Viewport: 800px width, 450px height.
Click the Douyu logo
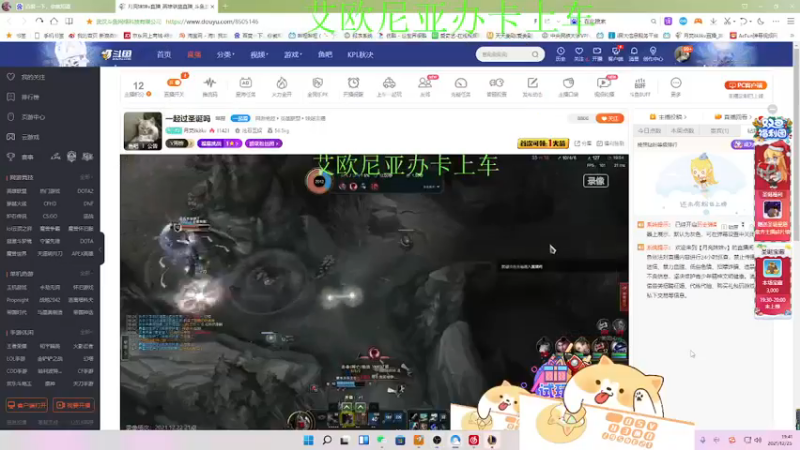click(x=117, y=55)
